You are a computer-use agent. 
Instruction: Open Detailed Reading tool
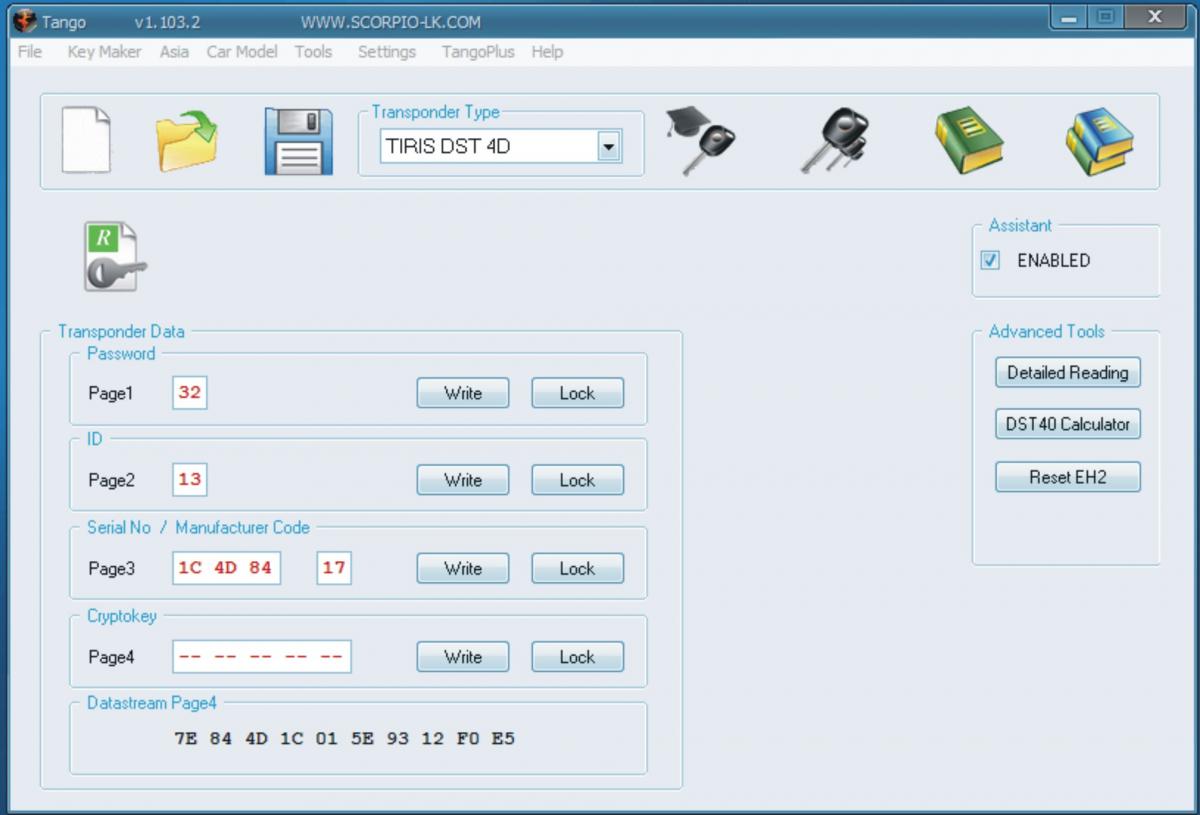click(1068, 372)
